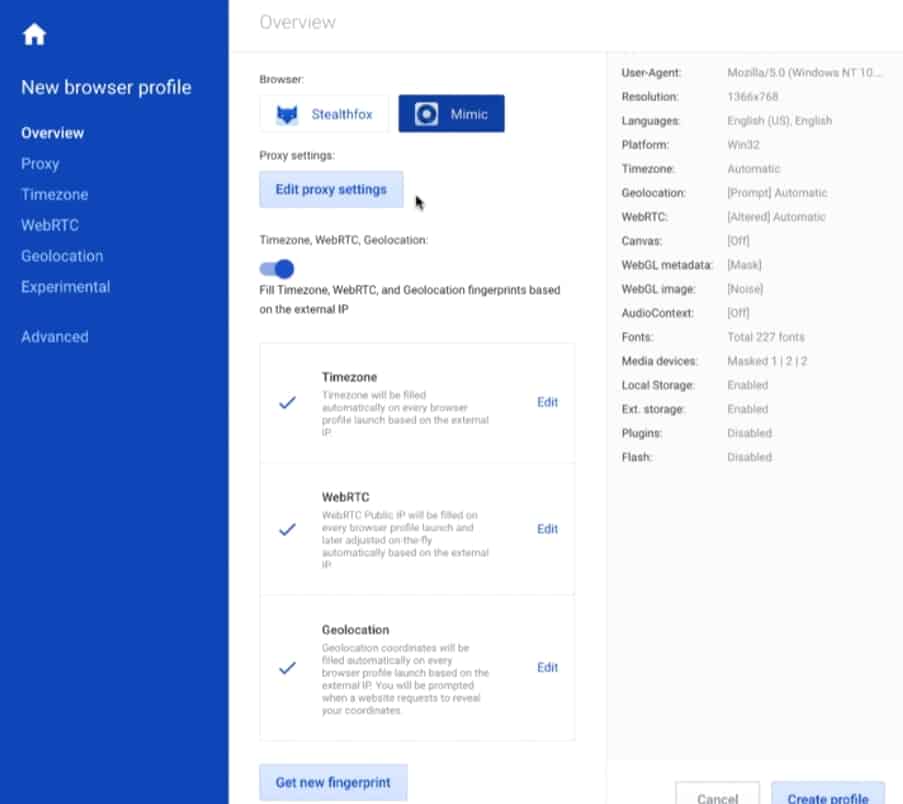The width and height of the screenshot is (903, 804).
Task: Click the Timezone value Automatic in summary
Action: (753, 169)
